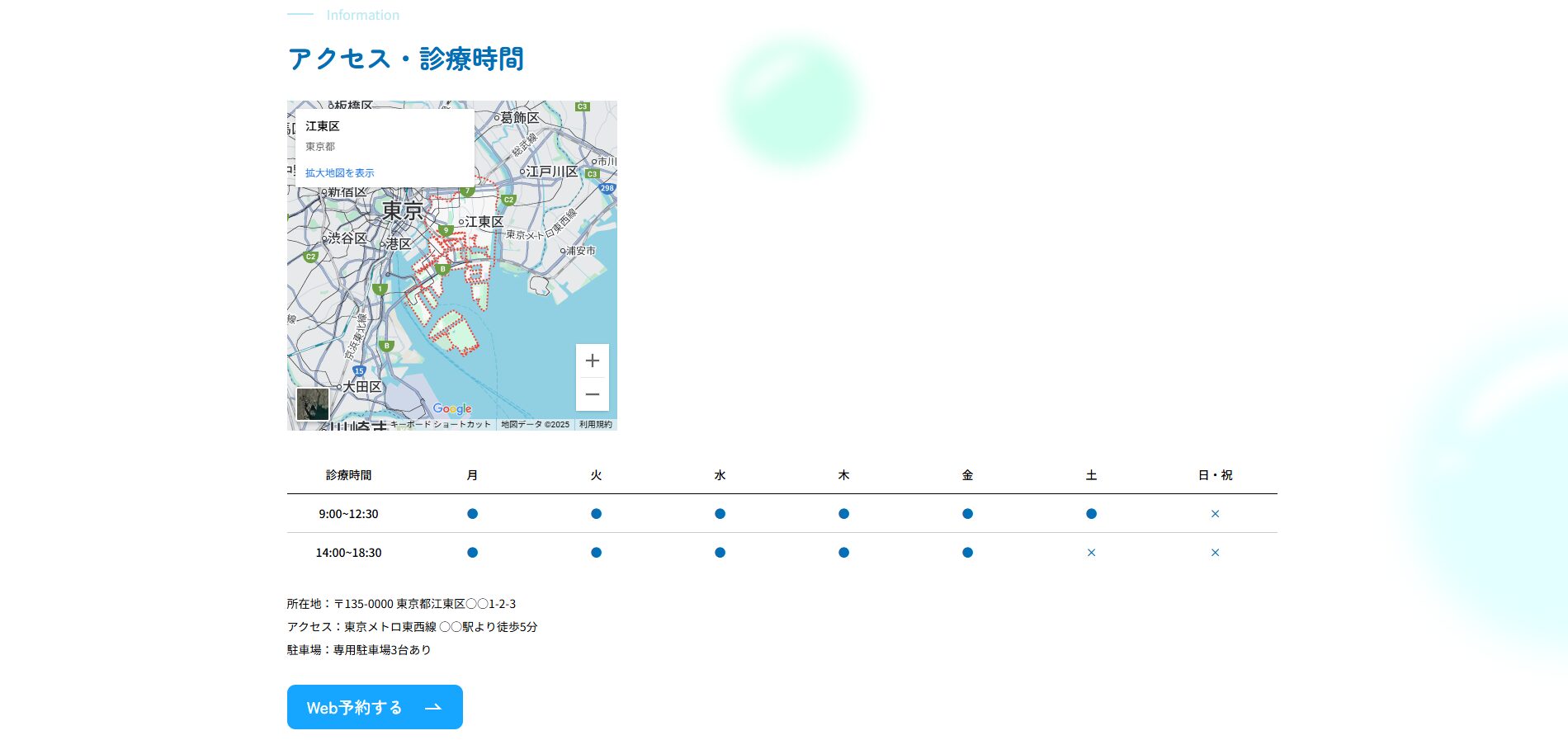Switch to the satellite view thumbnail on the map

[x=313, y=404]
